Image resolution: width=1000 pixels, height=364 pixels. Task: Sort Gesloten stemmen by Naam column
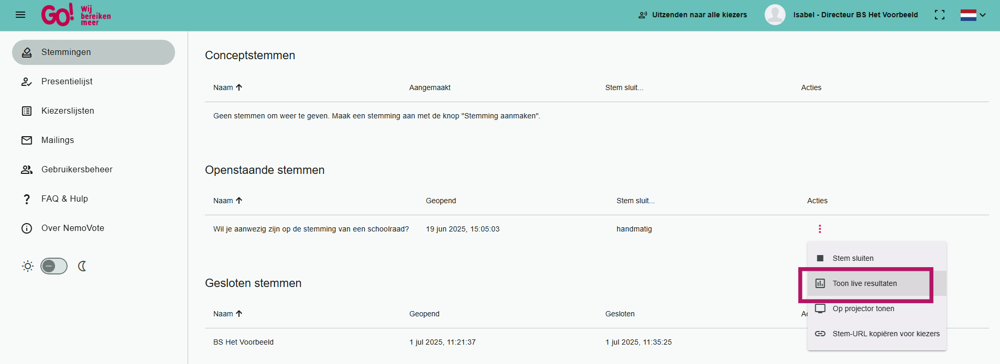(228, 314)
